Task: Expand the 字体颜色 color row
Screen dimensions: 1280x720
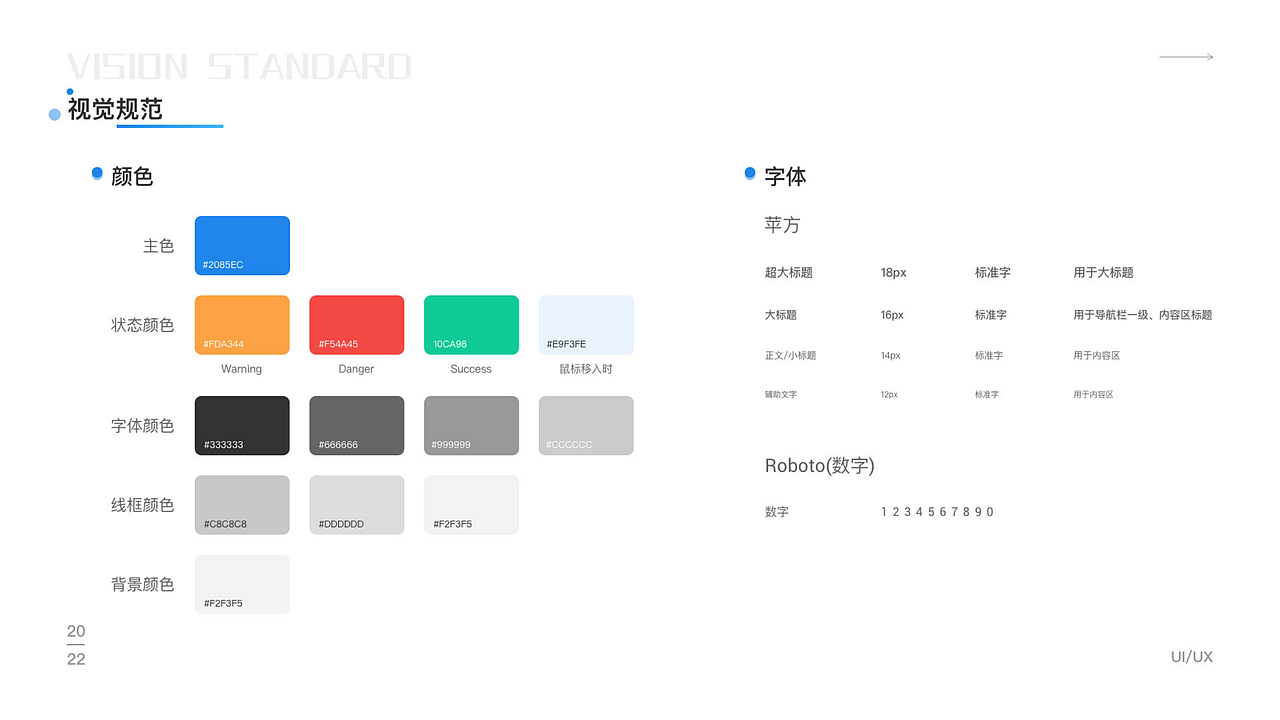Action: [141, 425]
